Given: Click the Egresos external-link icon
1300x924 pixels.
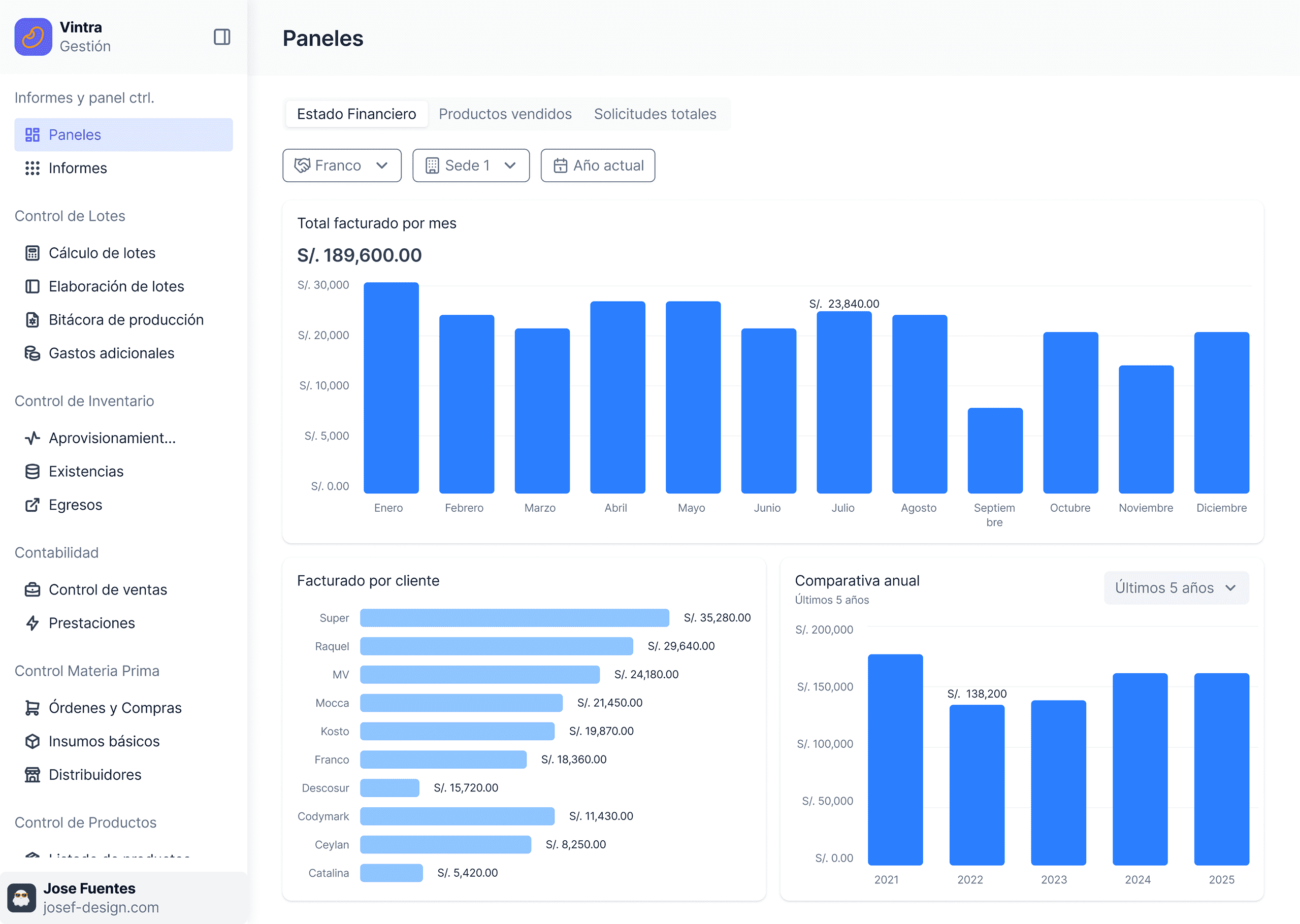Looking at the screenshot, I should (32, 505).
